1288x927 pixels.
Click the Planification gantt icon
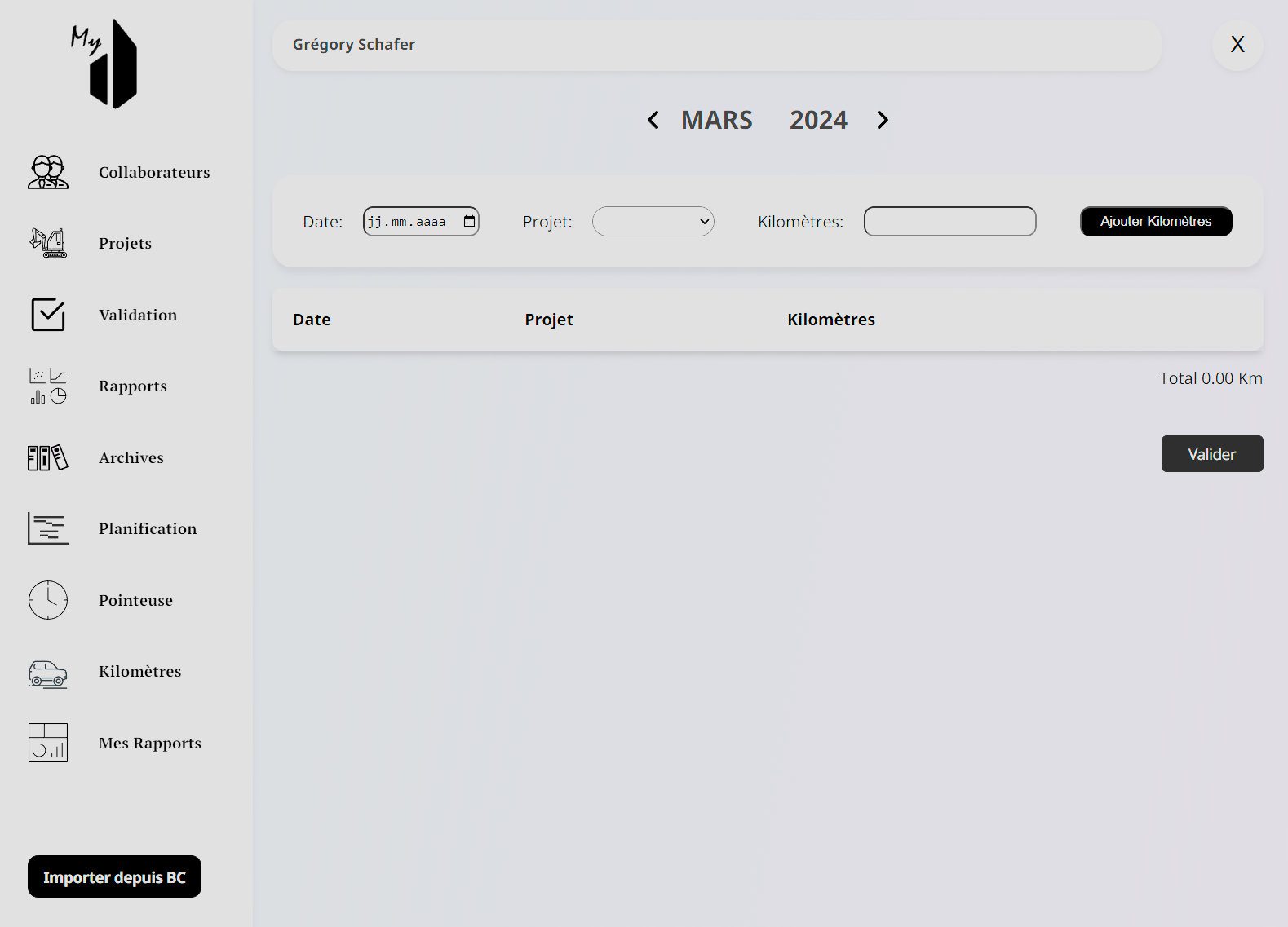pyautogui.click(x=48, y=528)
